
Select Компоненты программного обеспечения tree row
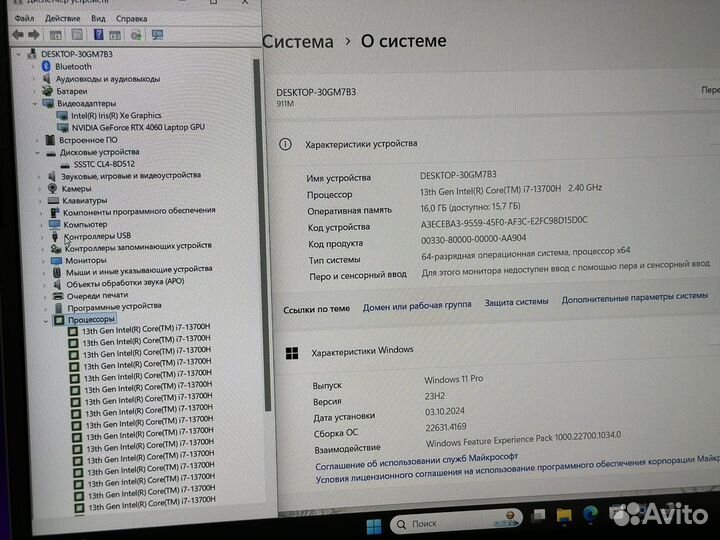(139, 211)
